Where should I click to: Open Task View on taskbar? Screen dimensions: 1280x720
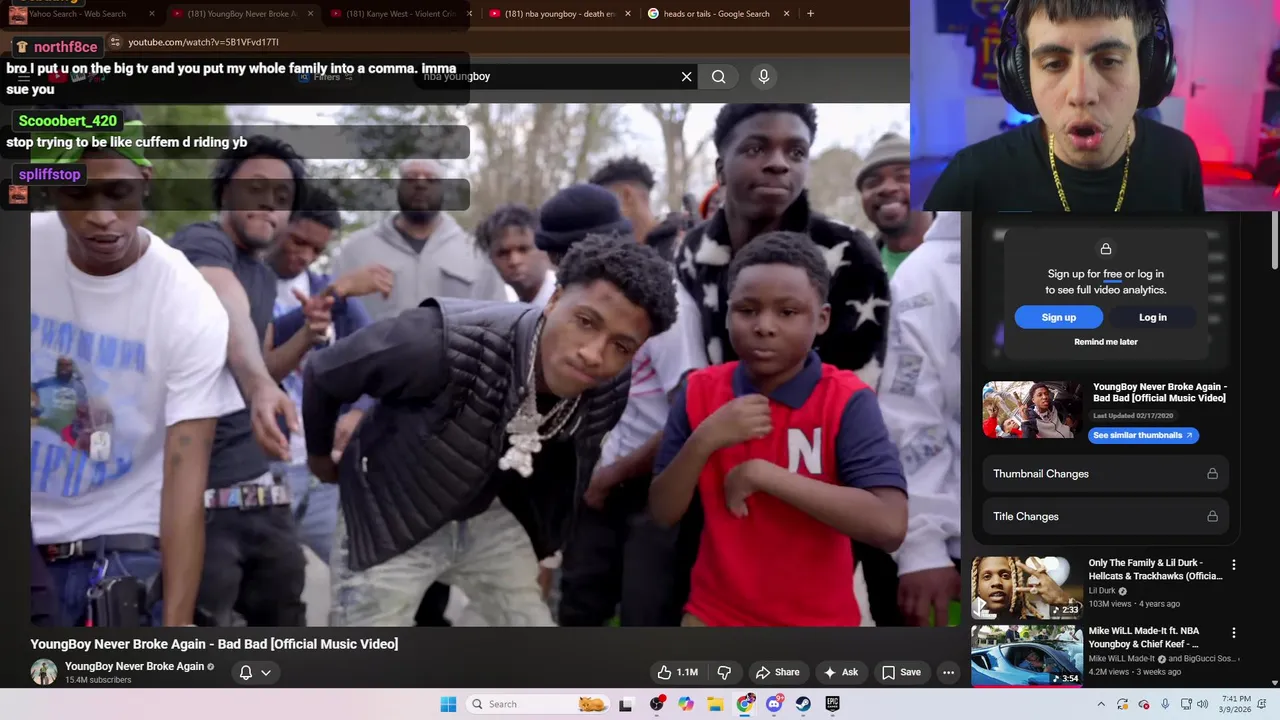click(626, 704)
